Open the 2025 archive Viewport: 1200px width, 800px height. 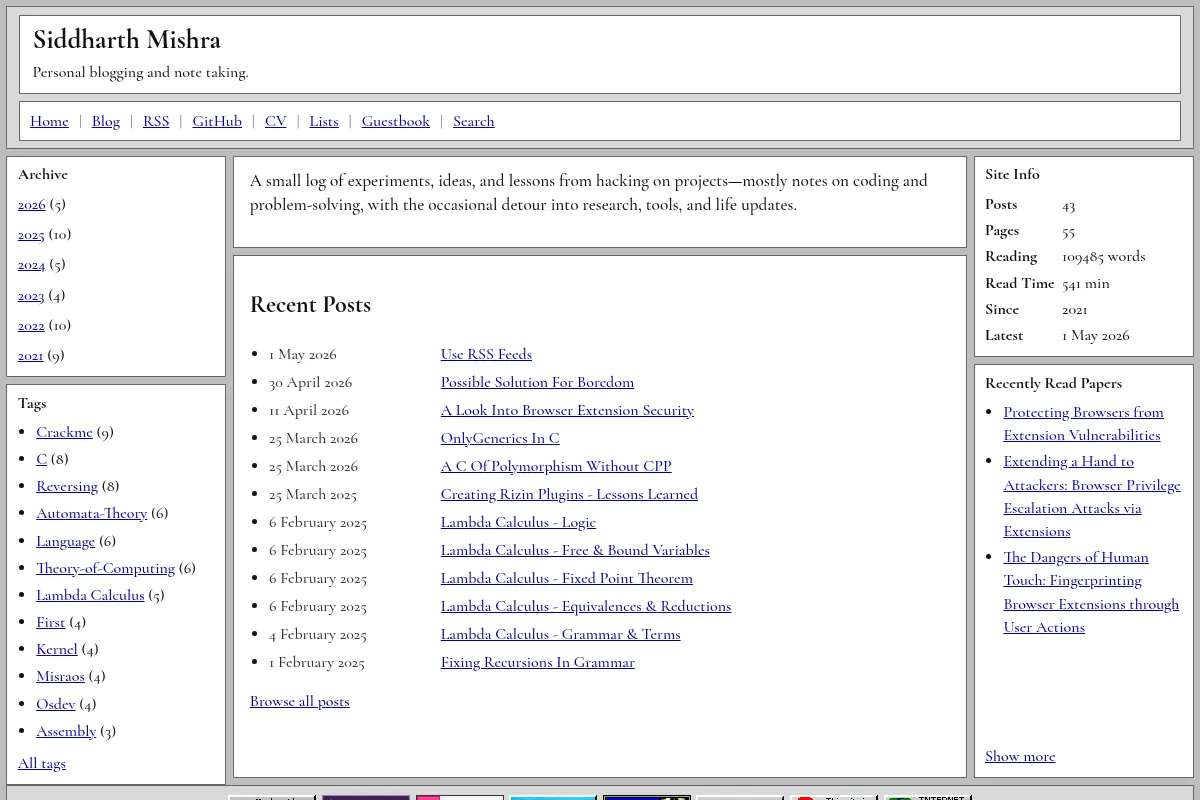(31, 234)
